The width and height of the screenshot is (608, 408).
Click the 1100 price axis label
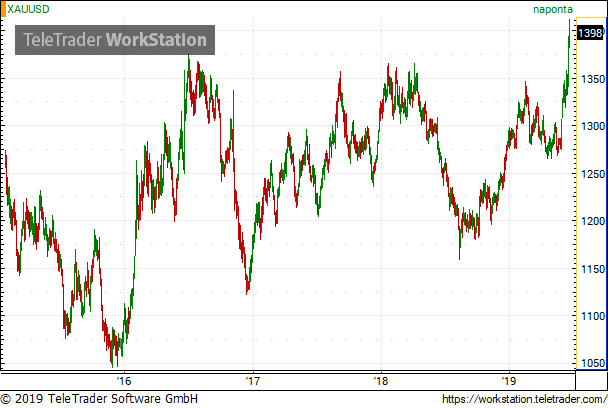593,316
